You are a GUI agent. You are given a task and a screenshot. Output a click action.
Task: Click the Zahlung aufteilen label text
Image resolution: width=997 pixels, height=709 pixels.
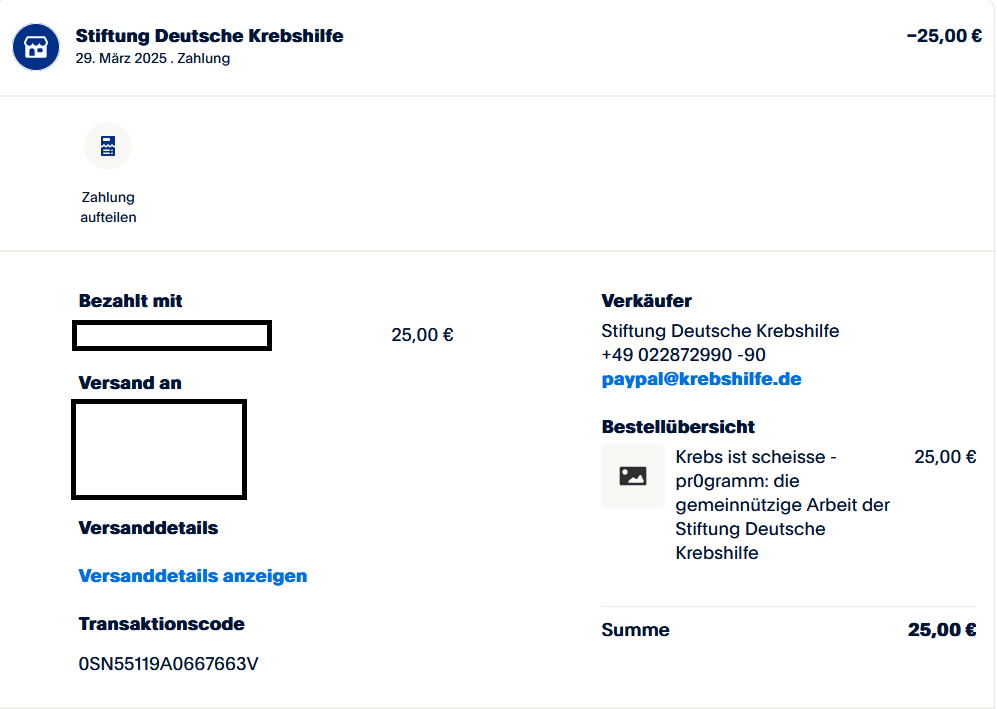tap(108, 207)
